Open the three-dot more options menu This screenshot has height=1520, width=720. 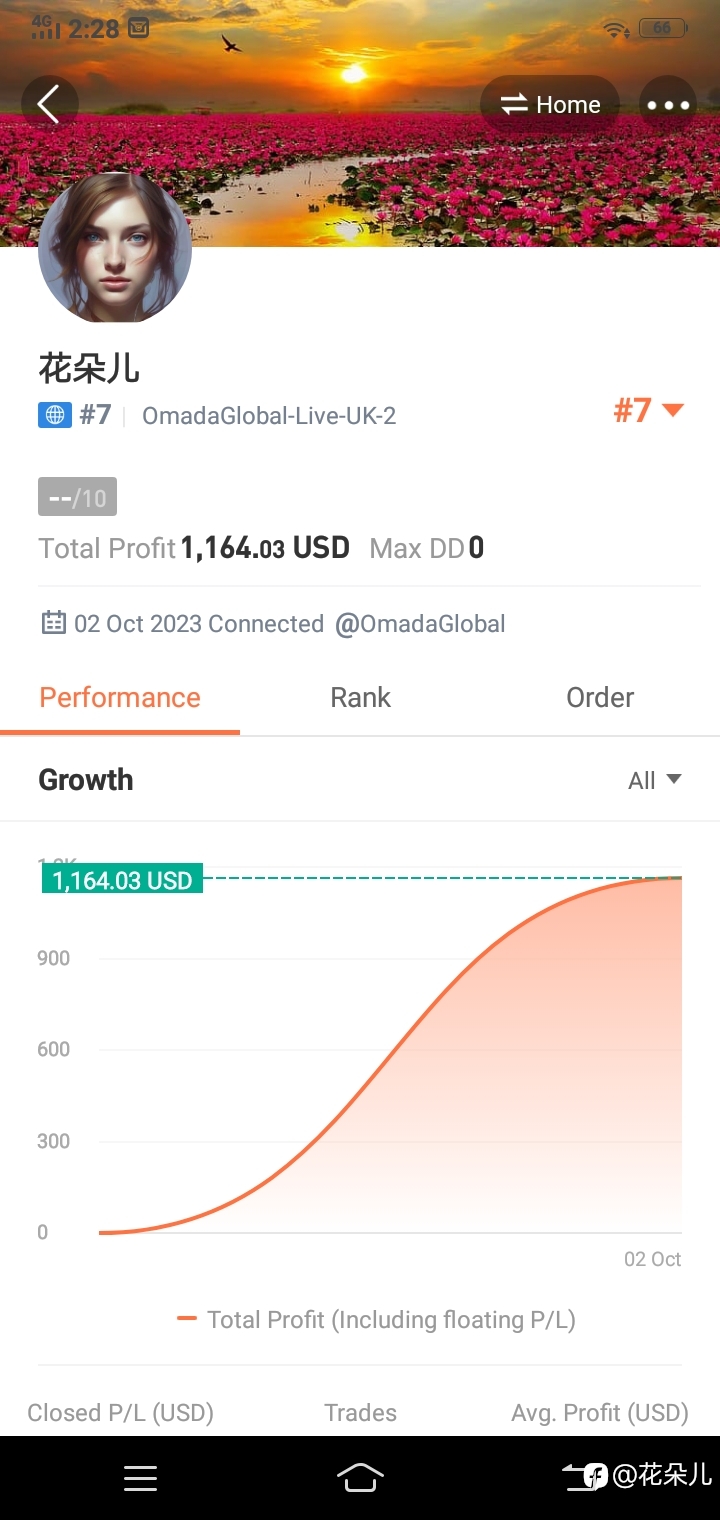point(668,105)
